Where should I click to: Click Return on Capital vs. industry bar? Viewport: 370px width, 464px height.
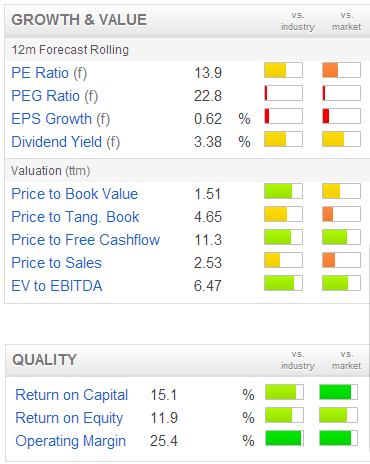pos(284,392)
